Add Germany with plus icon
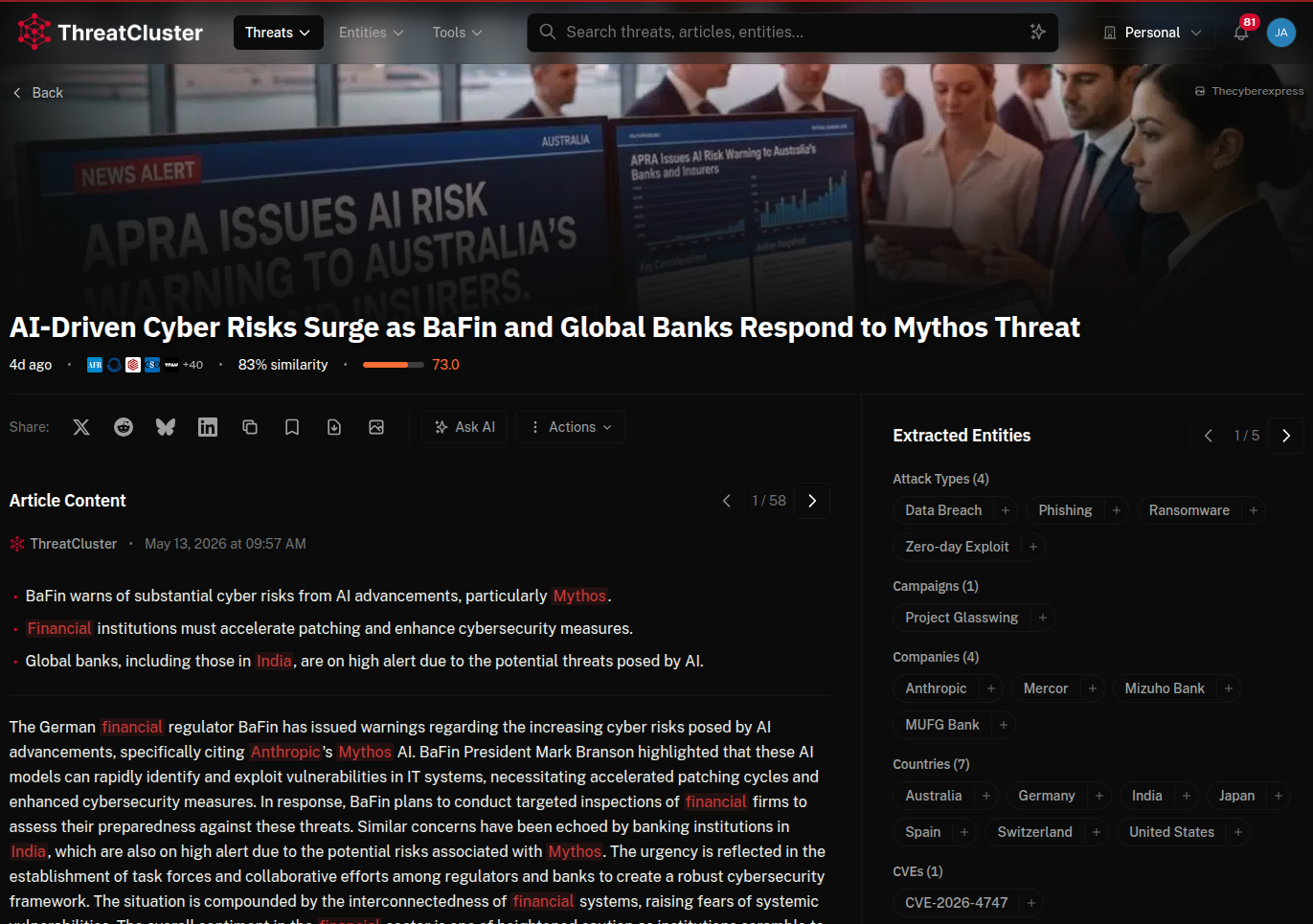The image size is (1313, 924). [x=1099, y=796]
